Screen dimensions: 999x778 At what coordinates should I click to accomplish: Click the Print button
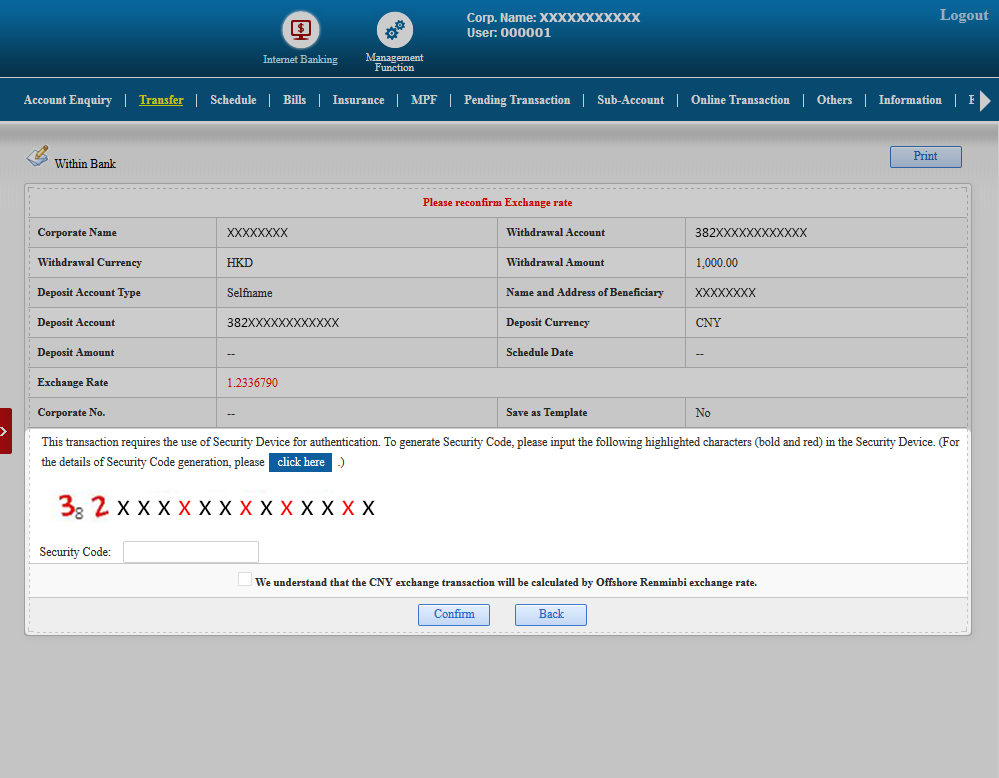click(925, 157)
